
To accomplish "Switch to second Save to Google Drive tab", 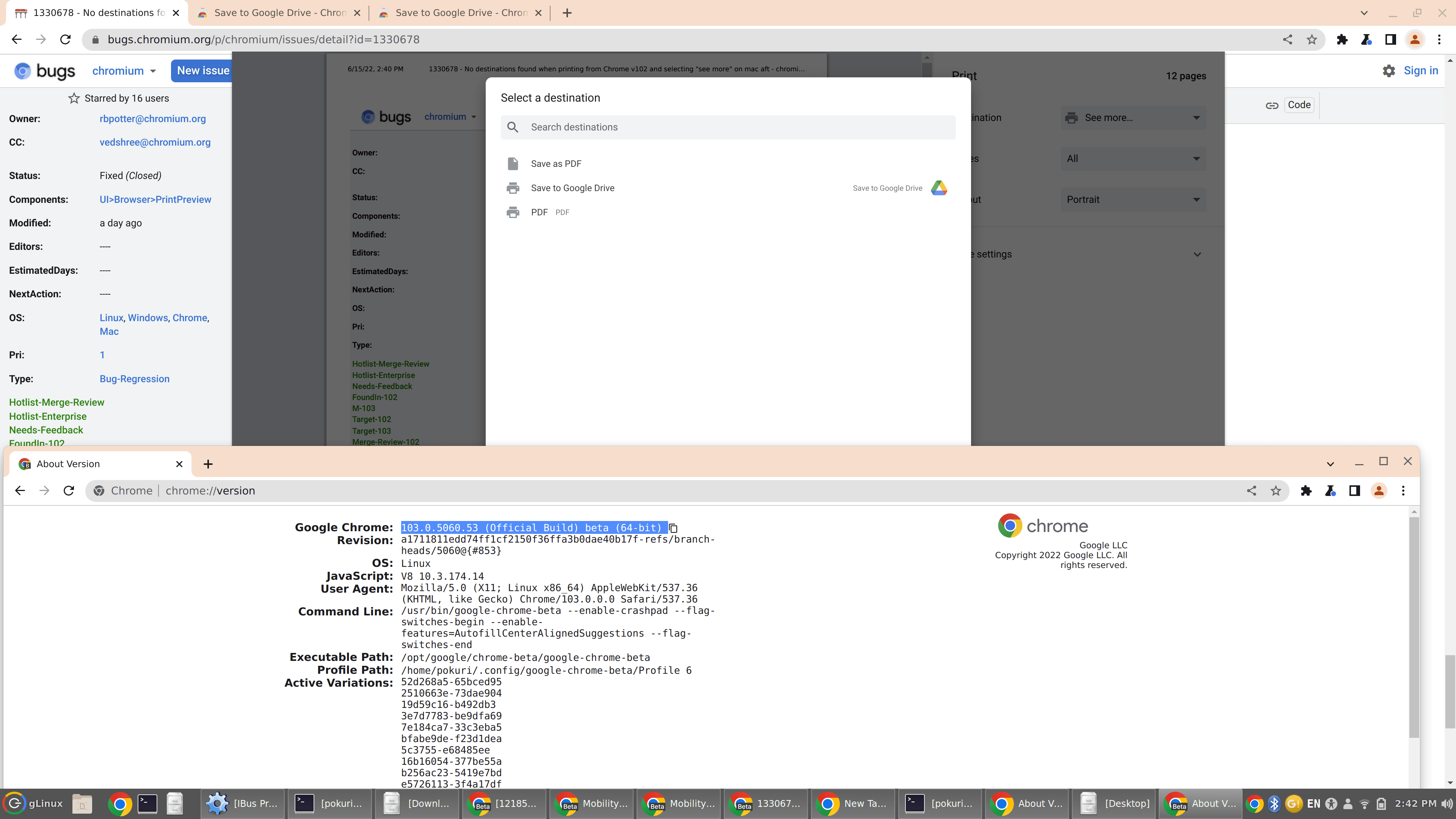I will pos(279,13).
